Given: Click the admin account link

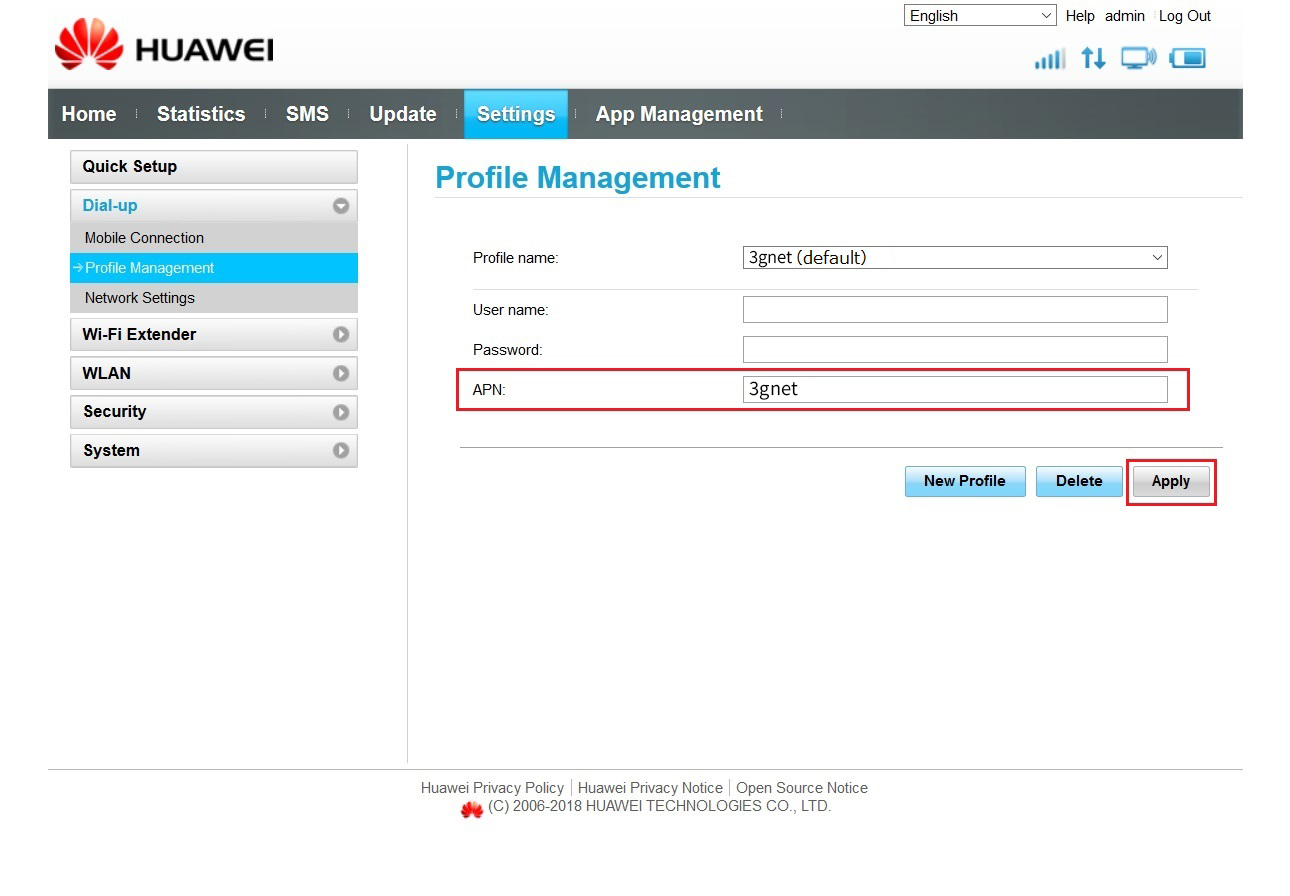Looking at the screenshot, I should click(x=1125, y=16).
